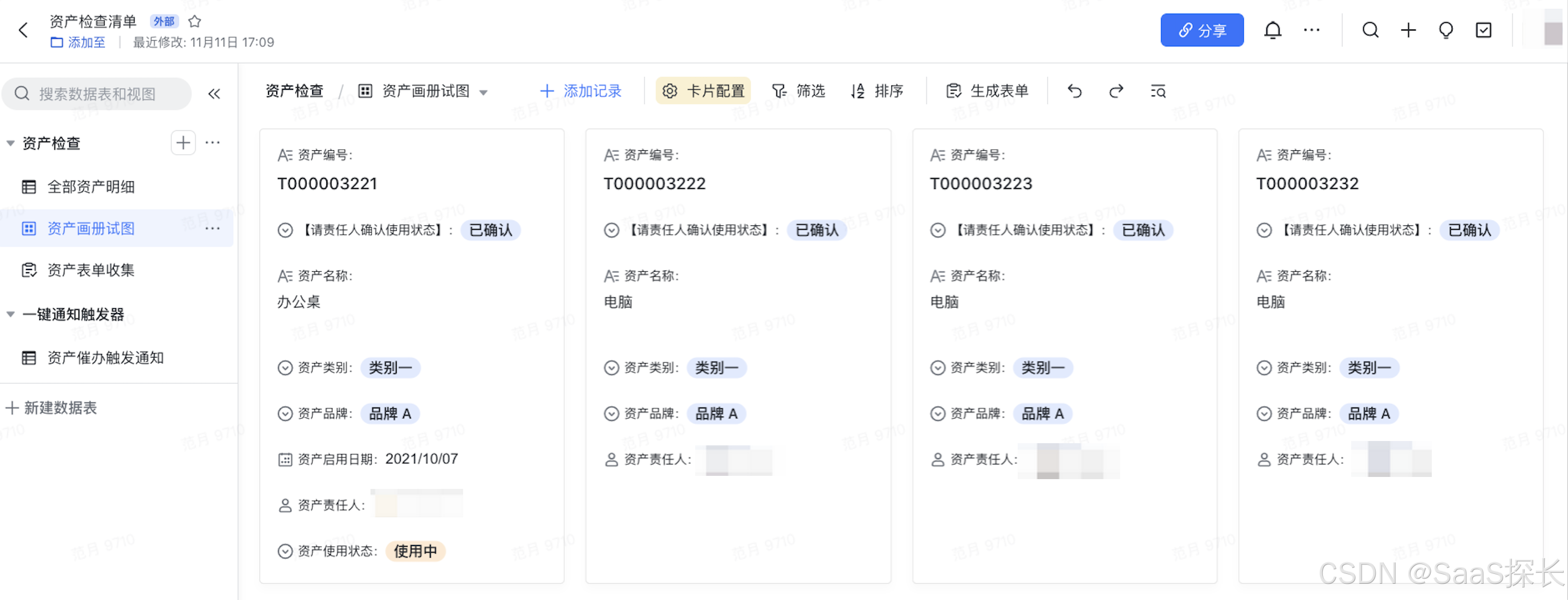The image size is (1568, 600).
Task: Open the notification bell
Action: point(1272,30)
